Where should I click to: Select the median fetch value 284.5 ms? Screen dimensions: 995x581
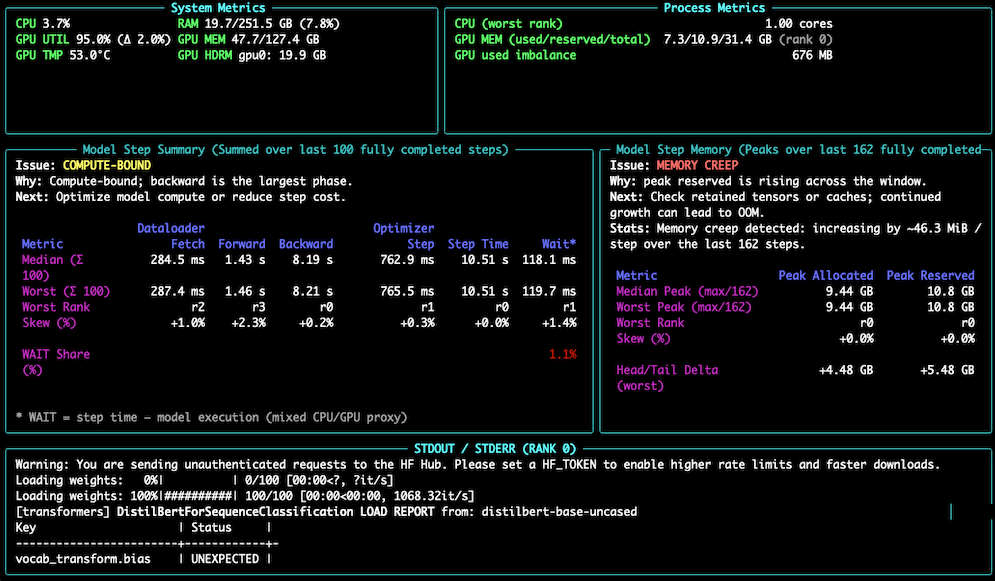click(177, 260)
